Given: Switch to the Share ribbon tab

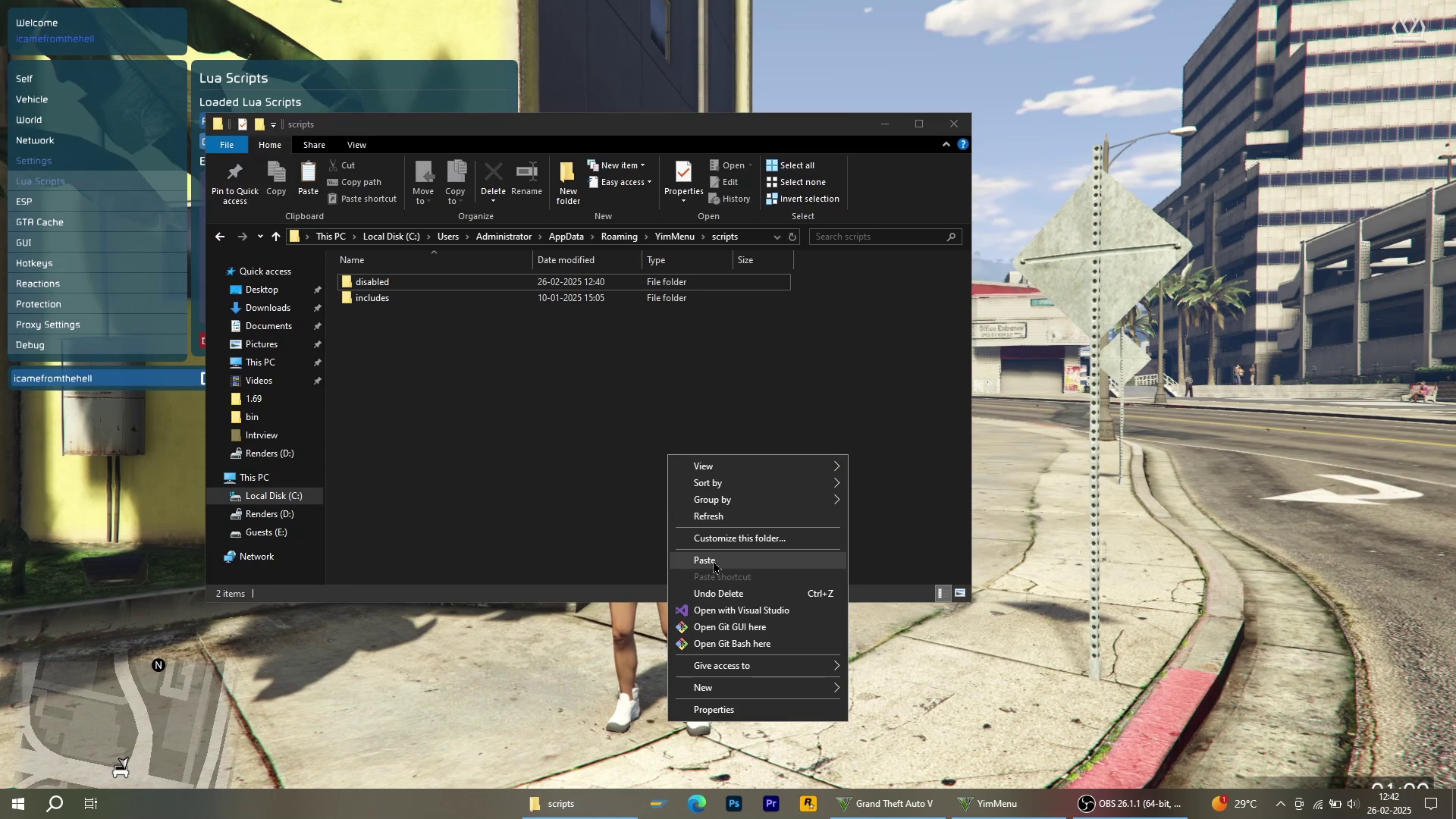Looking at the screenshot, I should (314, 145).
